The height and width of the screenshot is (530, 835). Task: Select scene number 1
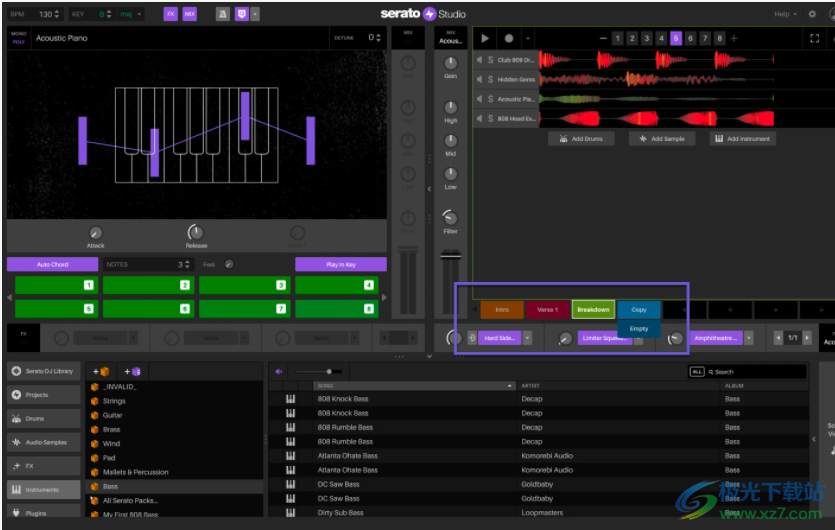[x=618, y=38]
